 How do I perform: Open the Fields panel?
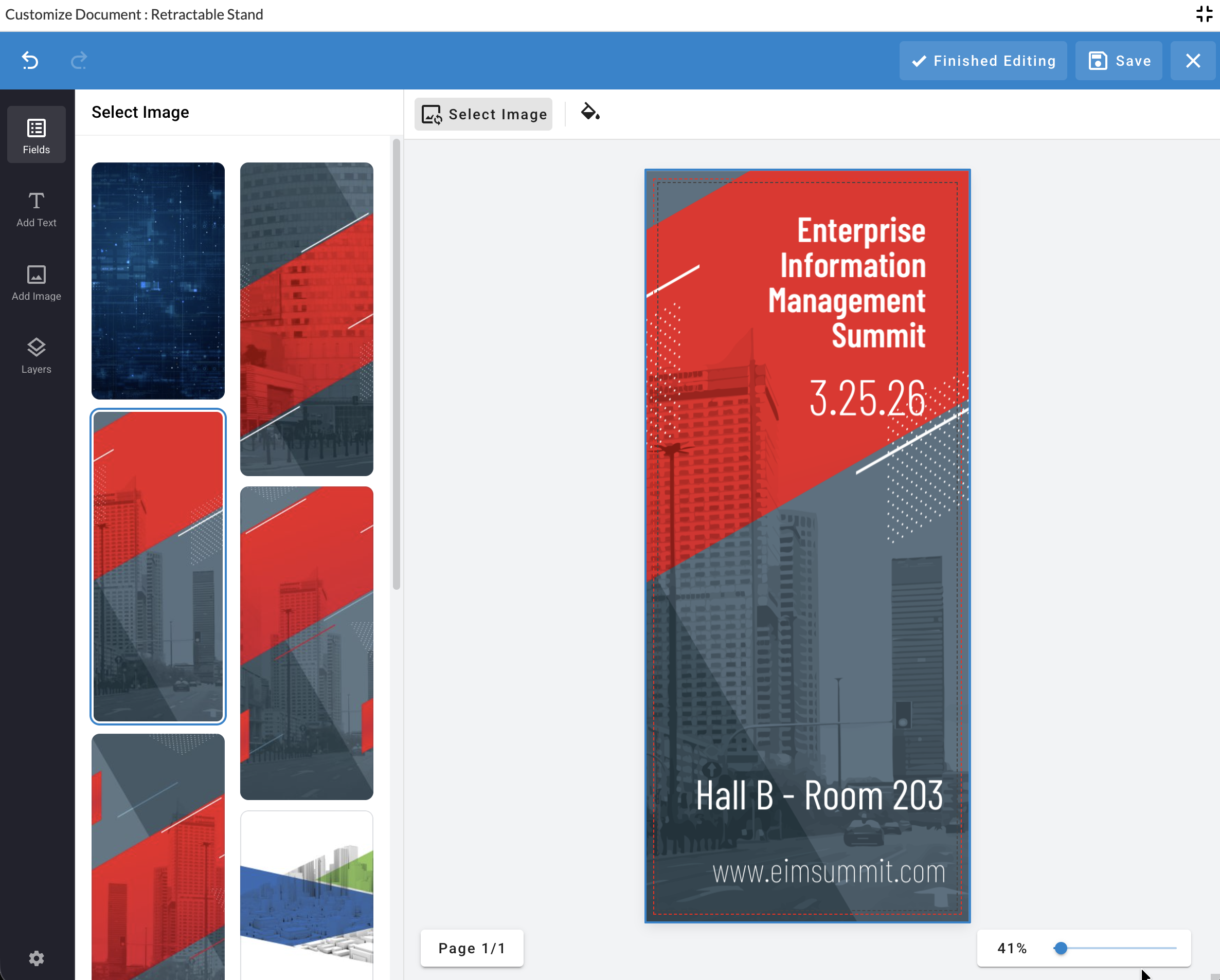pyautogui.click(x=36, y=135)
